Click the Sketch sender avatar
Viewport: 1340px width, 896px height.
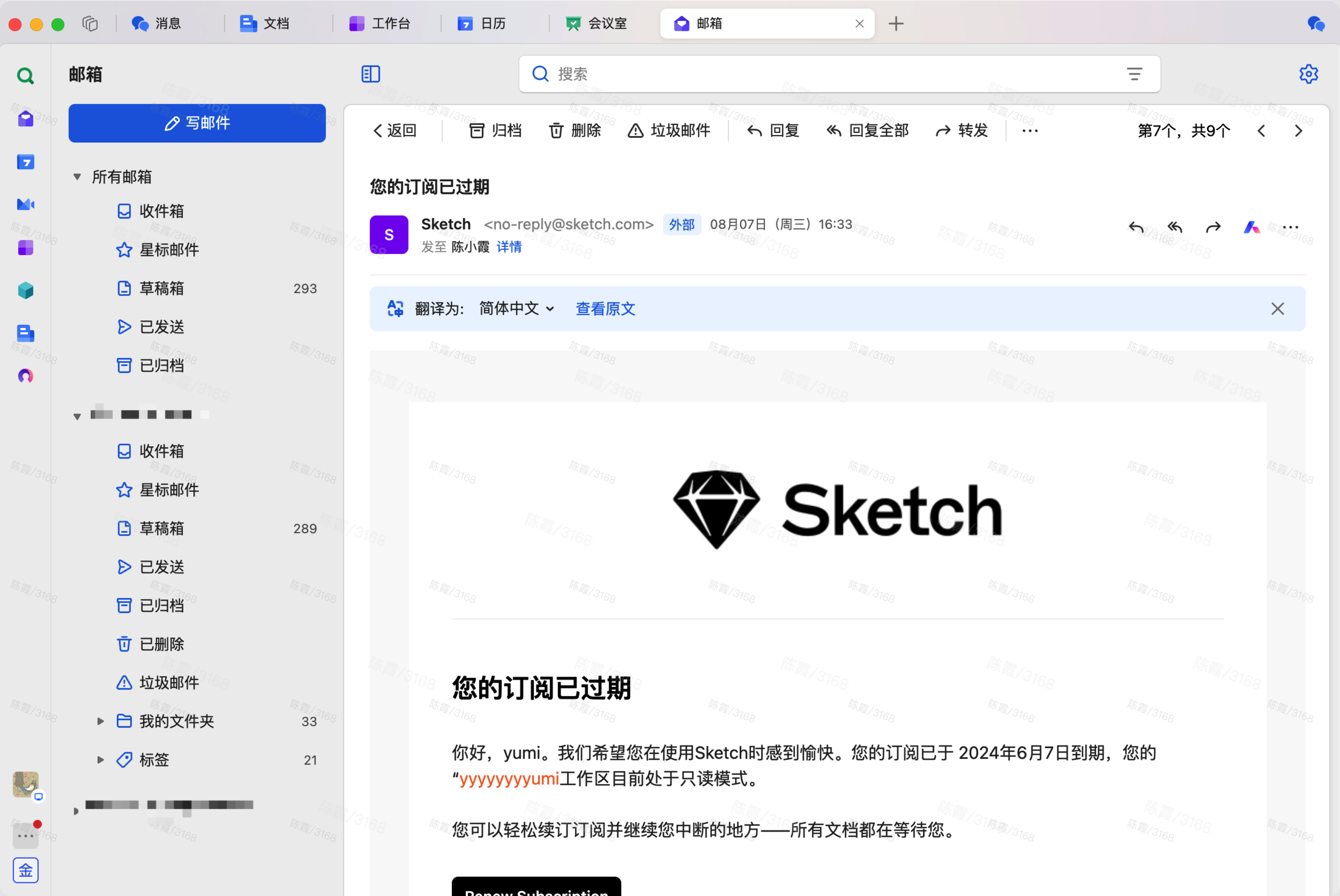(x=388, y=234)
